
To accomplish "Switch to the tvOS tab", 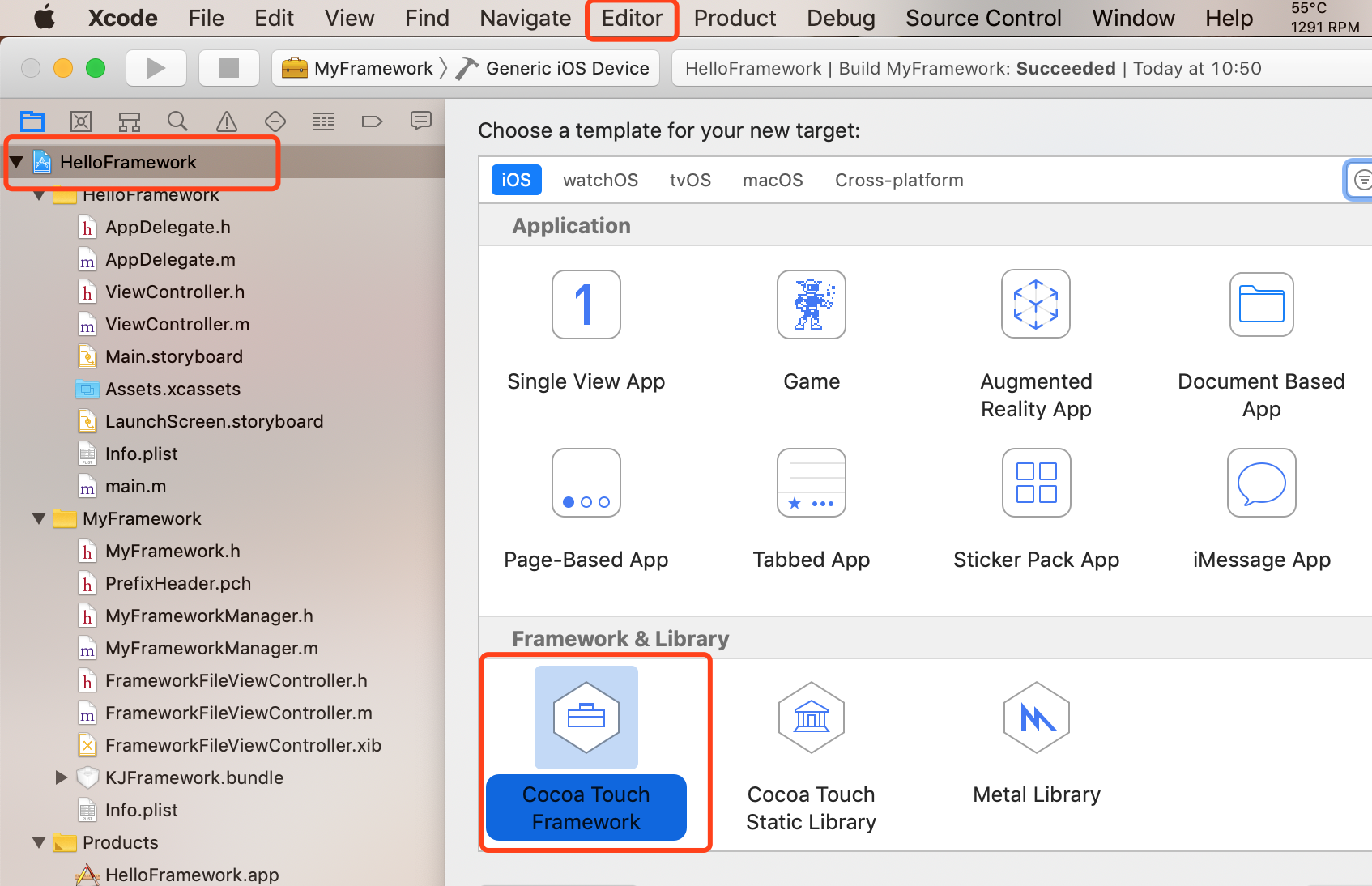I will click(x=690, y=180).
